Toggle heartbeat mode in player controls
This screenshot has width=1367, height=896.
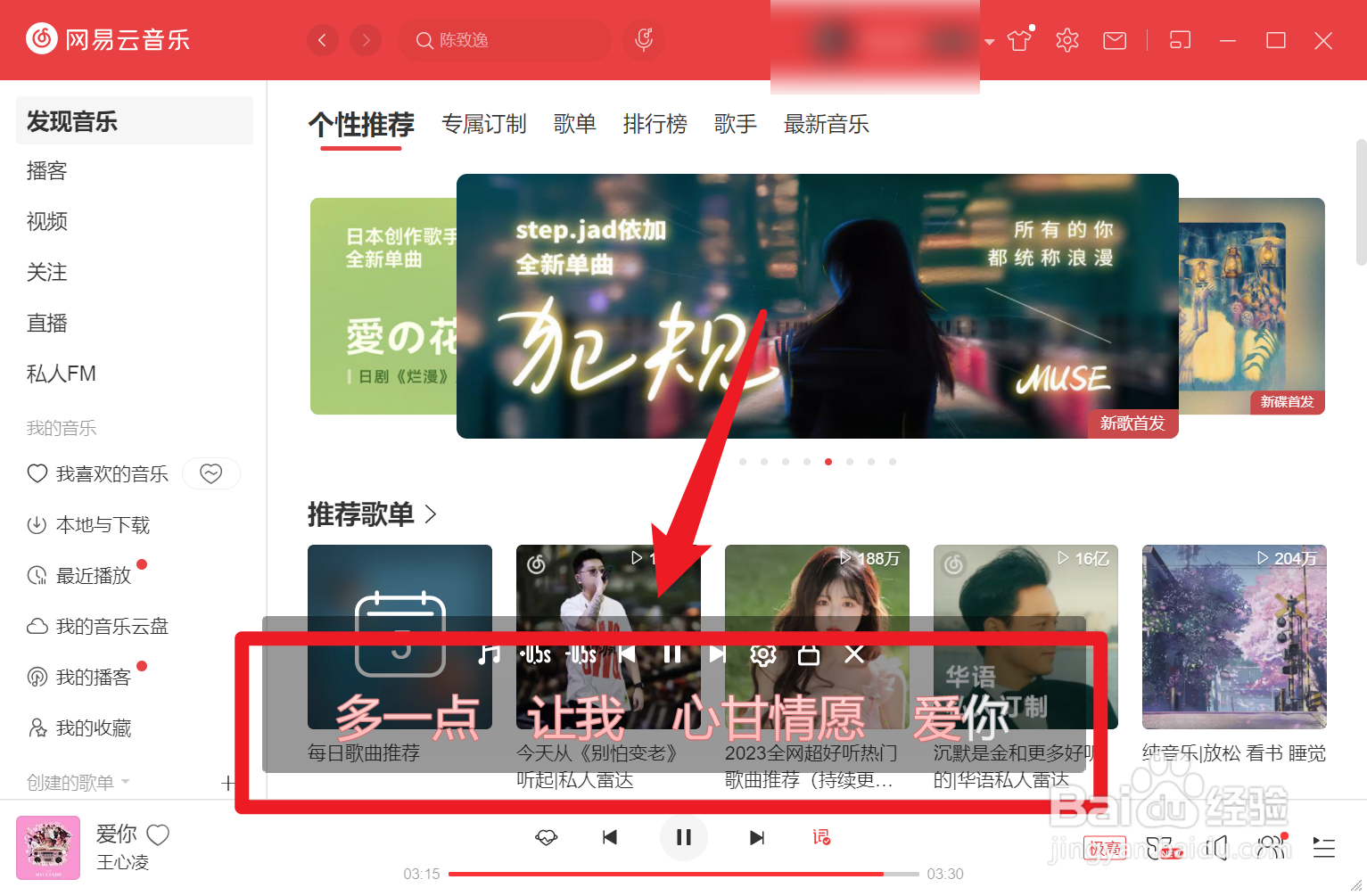tap(547, 837)
